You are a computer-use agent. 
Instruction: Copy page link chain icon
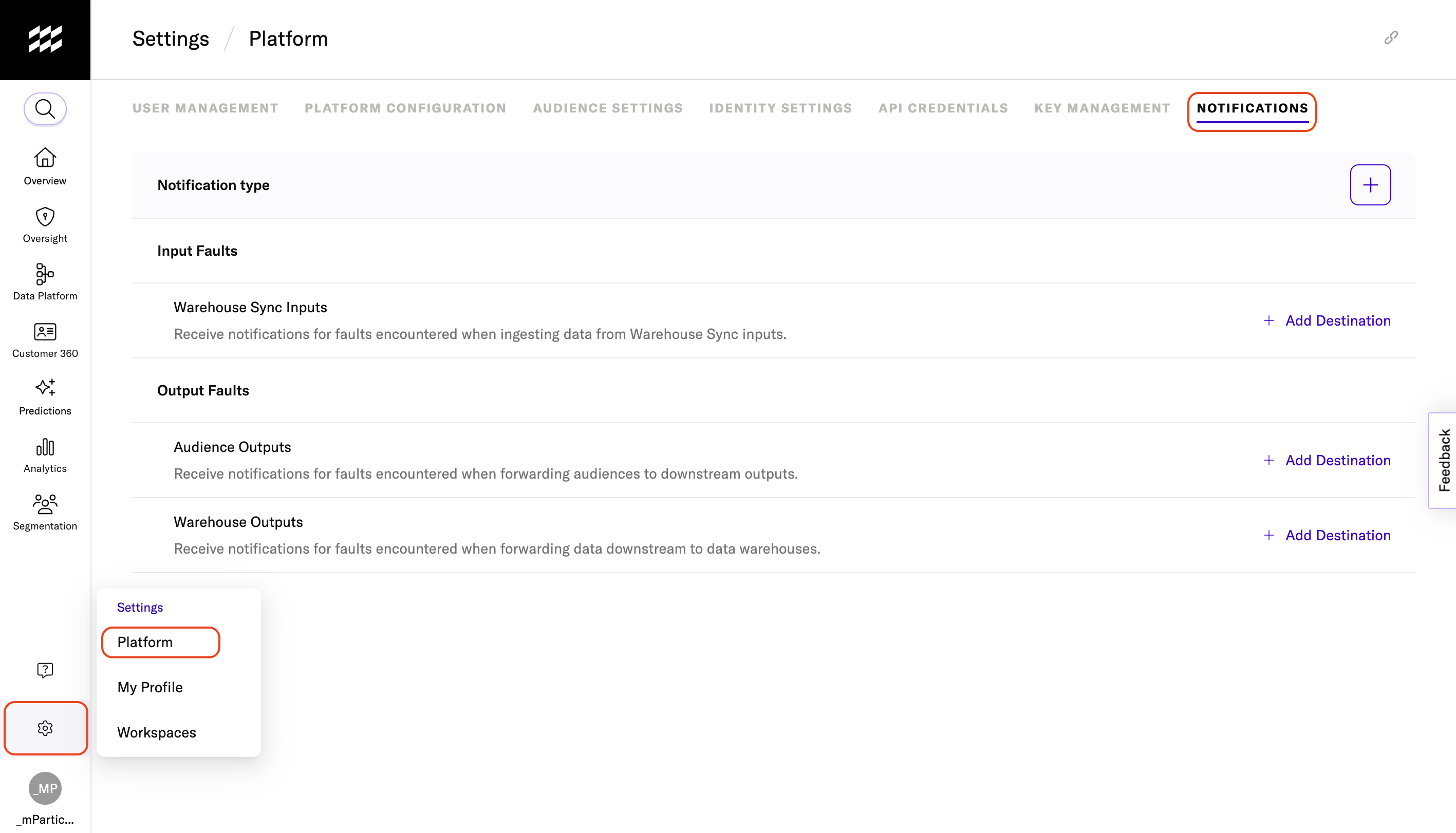1391,38
